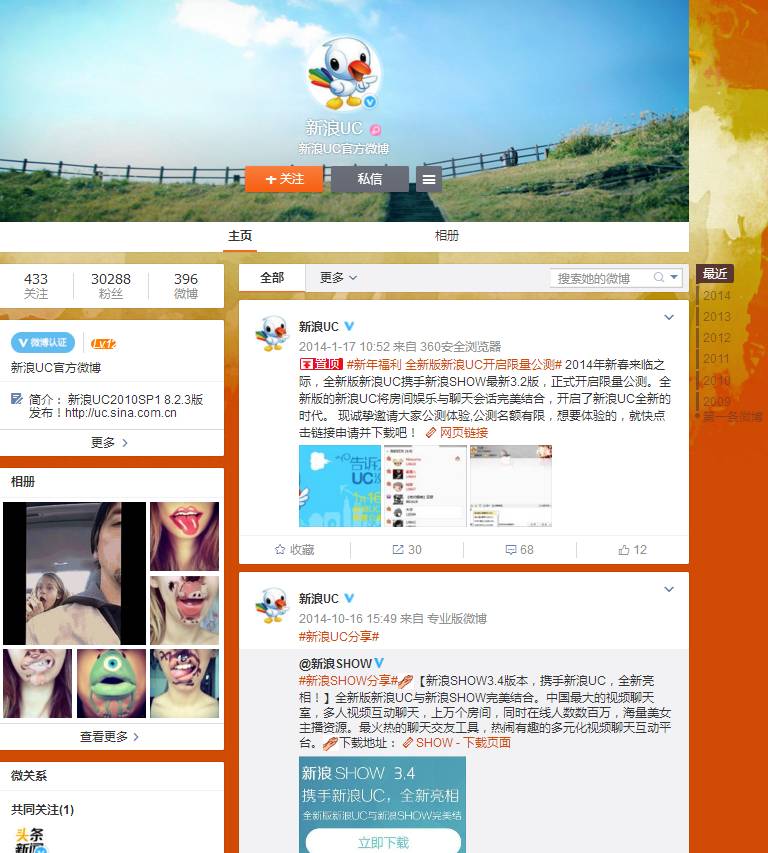Open 私信 private message button
The width and height of the screenshot is (768, 853).
point(370,179)
